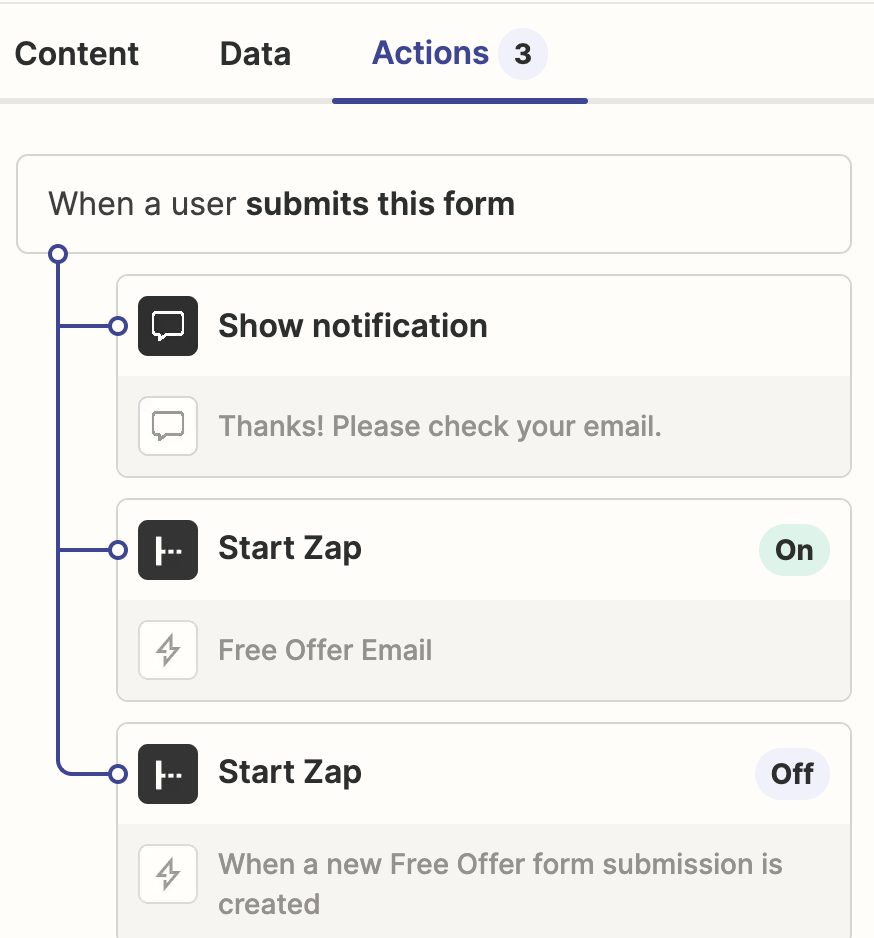
Task: Switch to the Content tab
Action: pyautogui.click(x=77, y=53)
